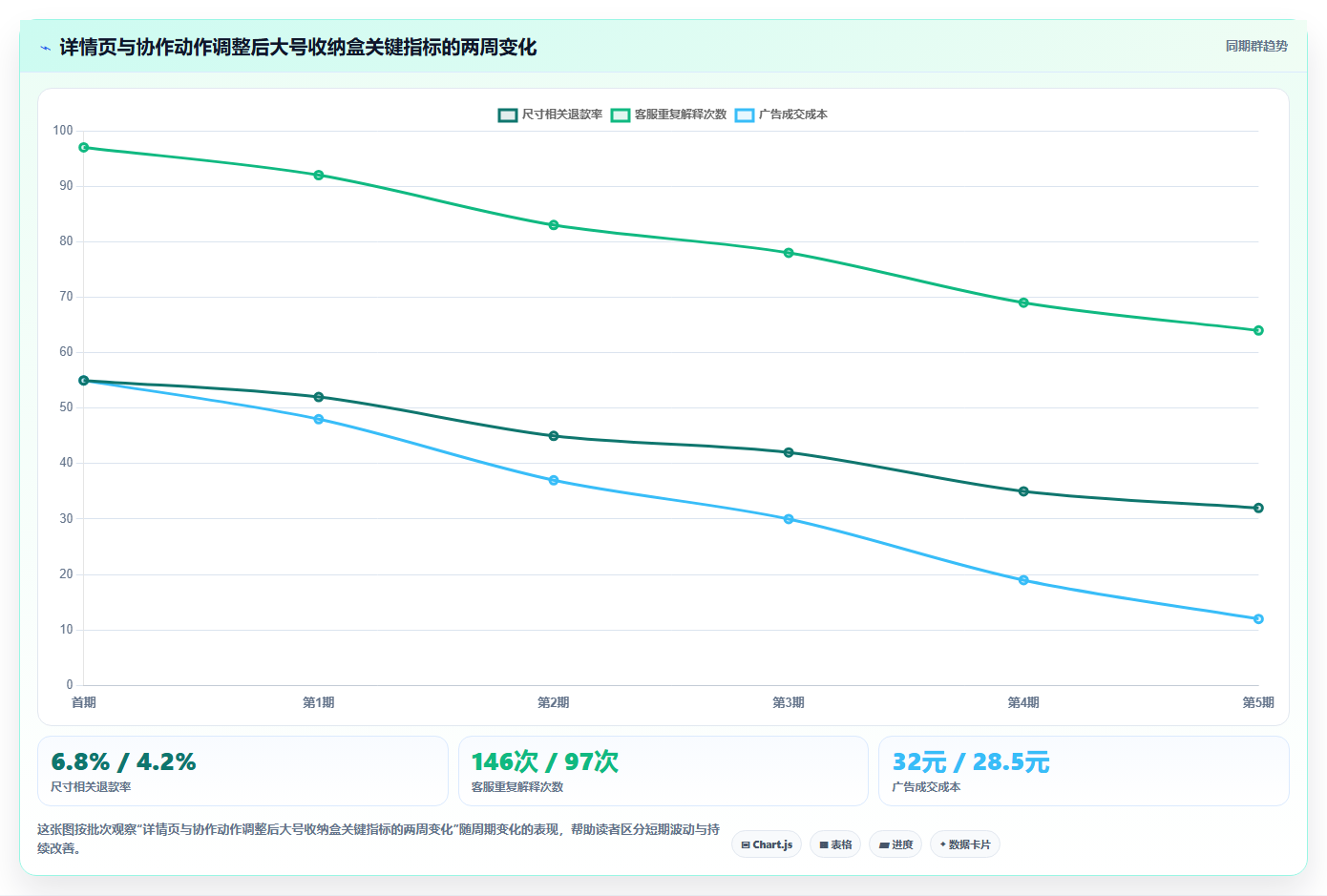
Task: Select the 表格 tag
Action: pos(835,844)
